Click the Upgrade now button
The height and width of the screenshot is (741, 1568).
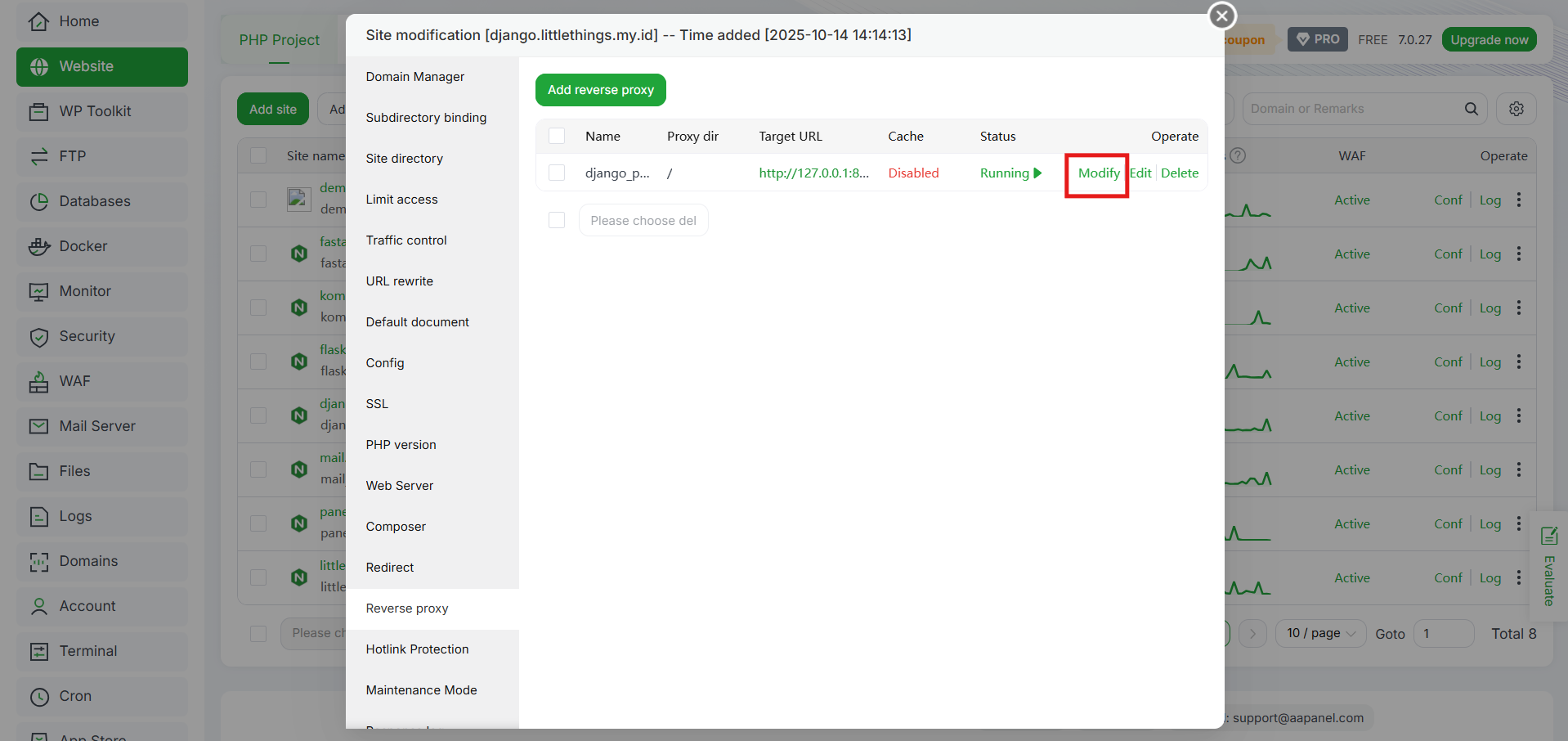(x=1489, y=39)
